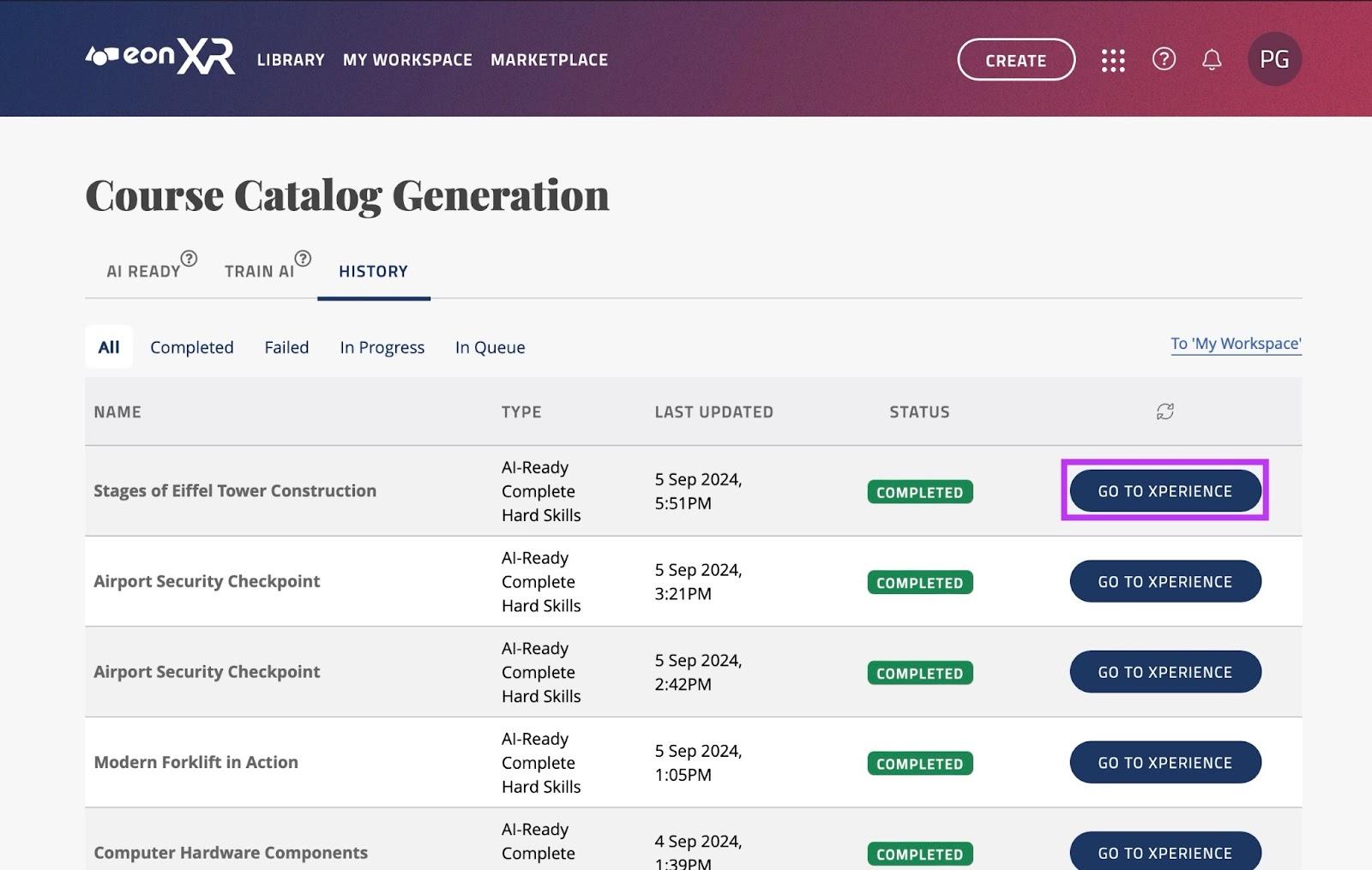Screen dimensions: 1372x870
Task: Click the TYPE column header
Action: pyautogui.click(x=521, y=411)
